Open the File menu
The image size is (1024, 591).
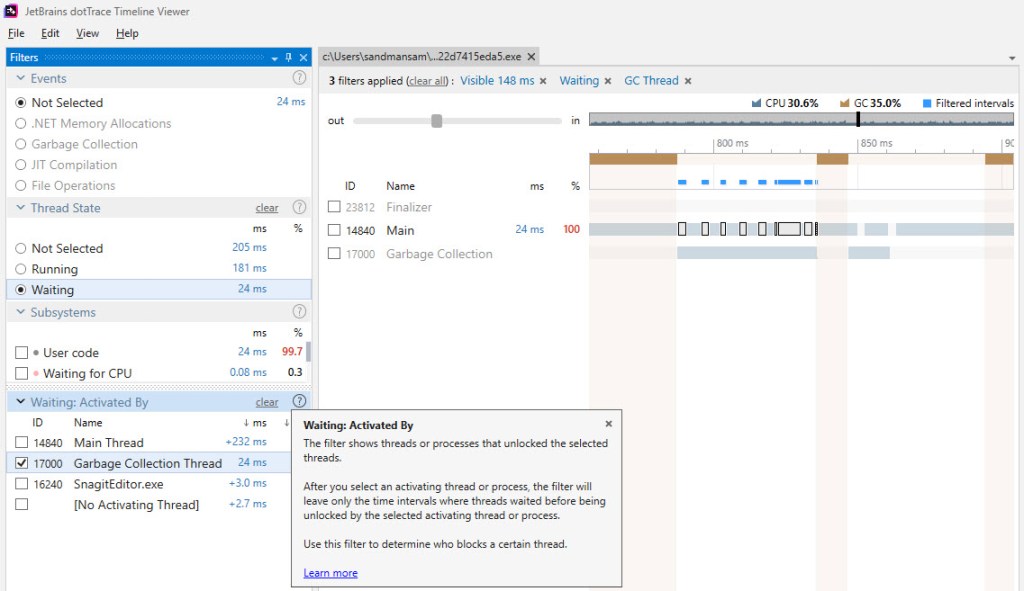click(16, 33)
